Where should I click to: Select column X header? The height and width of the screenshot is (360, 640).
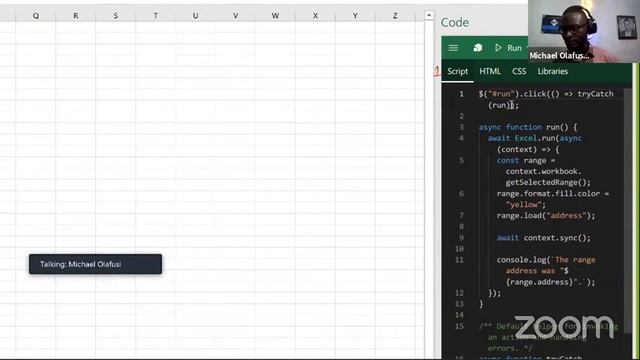tap(315, 16)
